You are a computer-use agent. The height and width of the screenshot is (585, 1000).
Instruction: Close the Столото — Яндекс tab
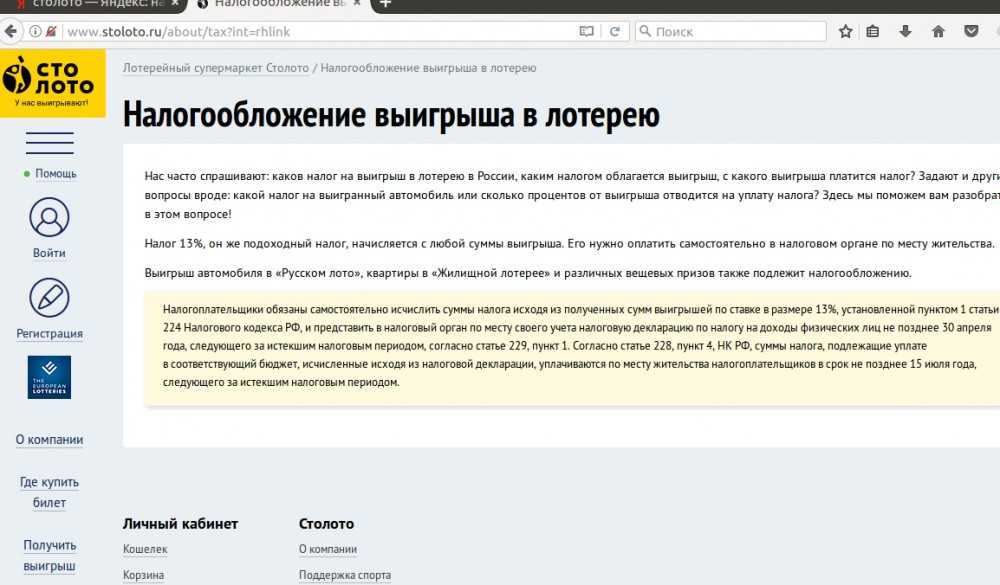coord(175,3)
